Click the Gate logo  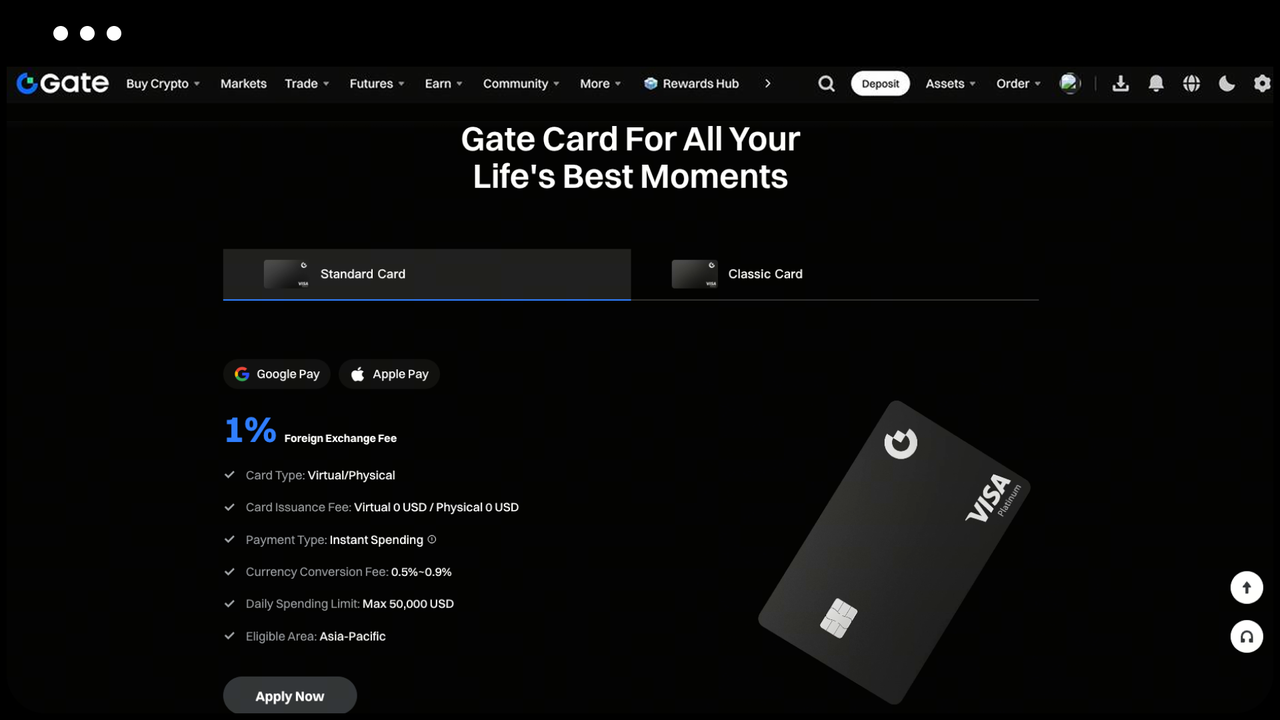[63, 84]
